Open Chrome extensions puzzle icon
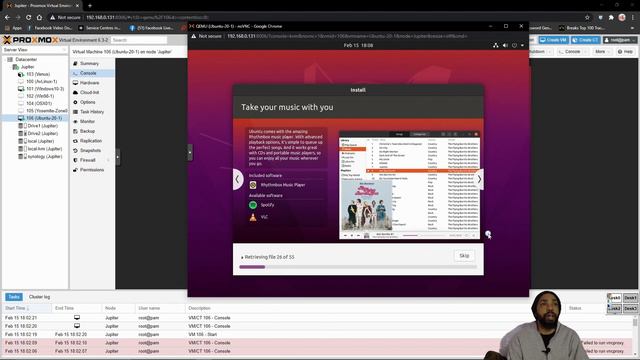The height and width of the screenshot is (360, 640). pos(611,18)
